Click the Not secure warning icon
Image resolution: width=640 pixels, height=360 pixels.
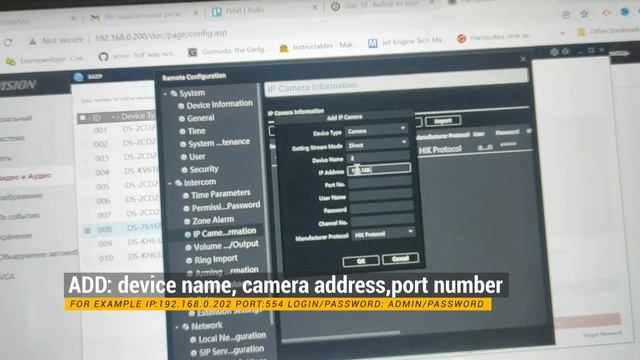[x=32, y=41]
